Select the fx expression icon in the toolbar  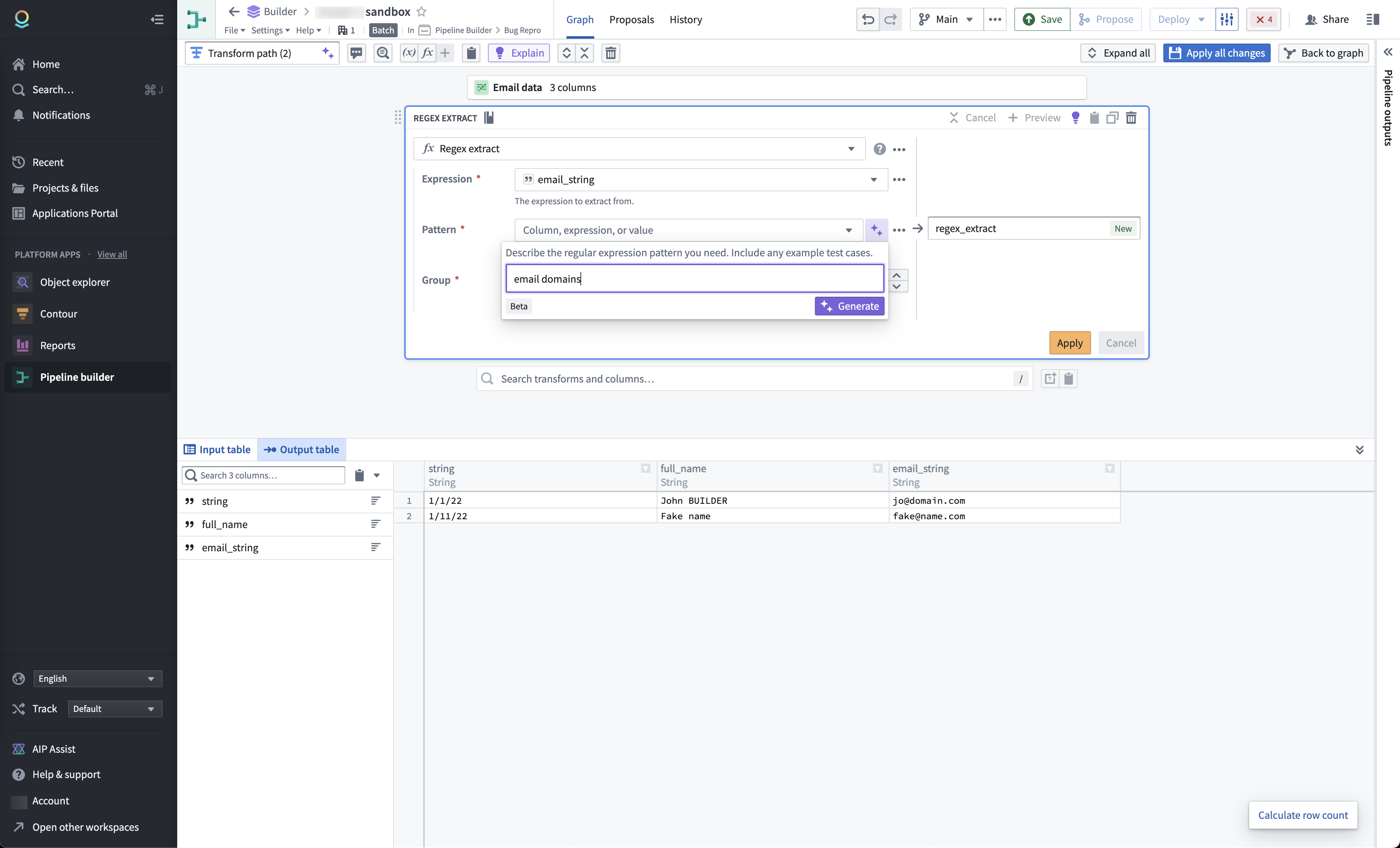coord(427,53)
